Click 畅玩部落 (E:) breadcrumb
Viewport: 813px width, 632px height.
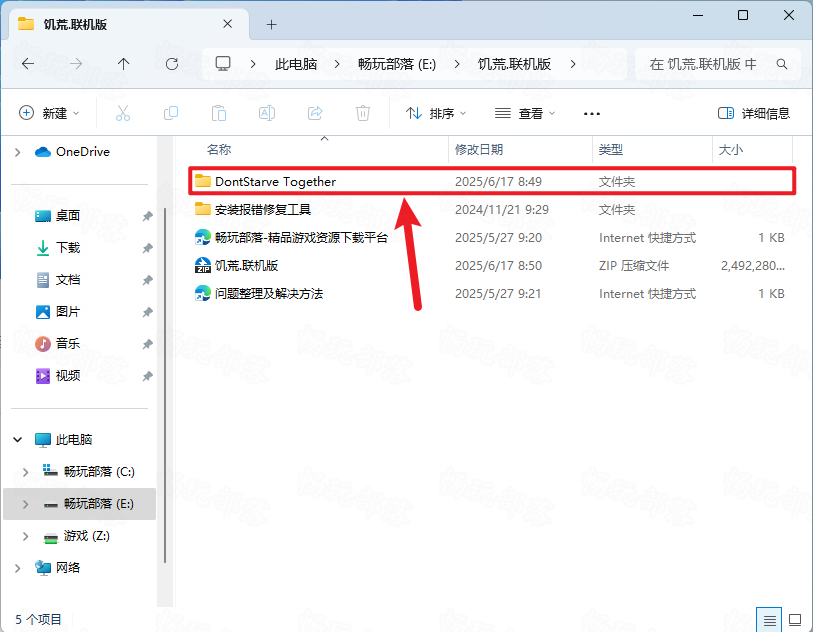(x=397, y=64)
